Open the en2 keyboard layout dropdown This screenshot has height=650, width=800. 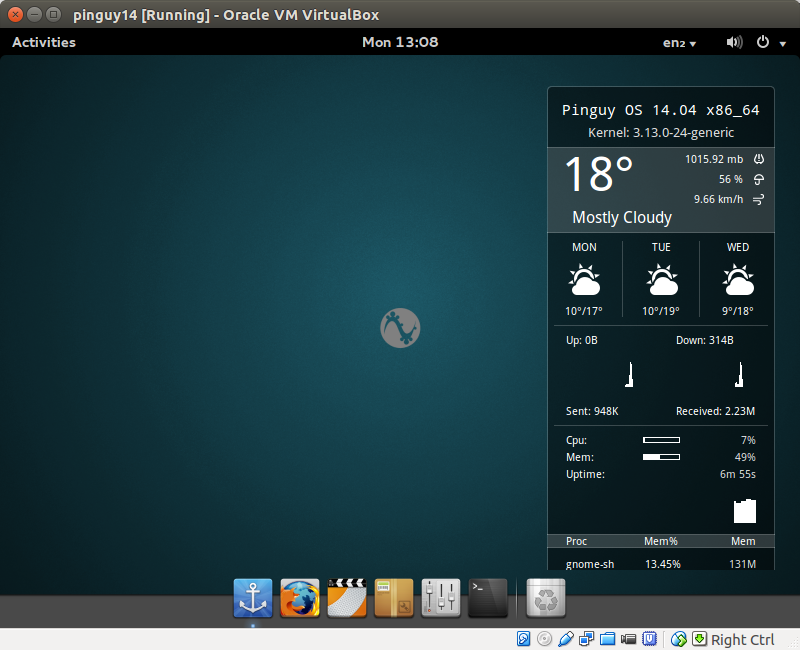[679, 43]
